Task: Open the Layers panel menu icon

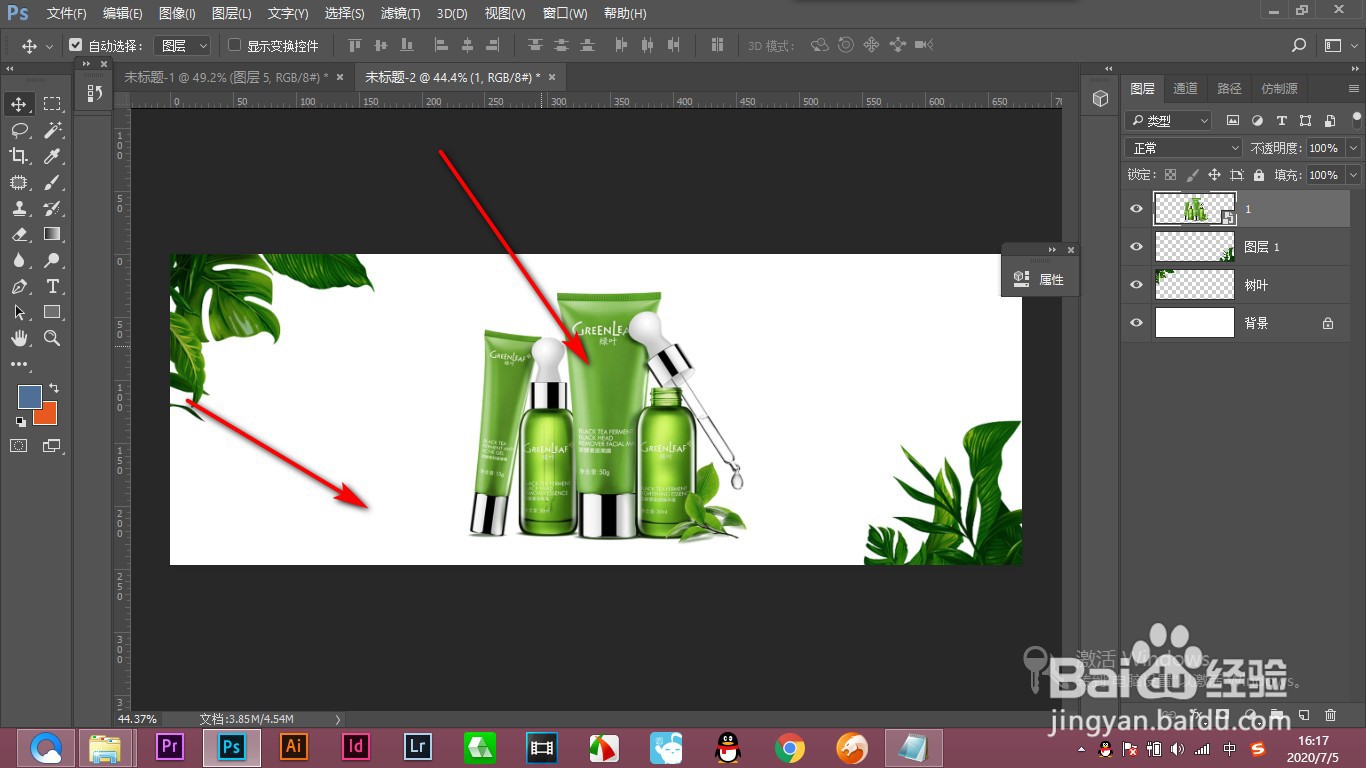Action: (x=1354, y=88)
